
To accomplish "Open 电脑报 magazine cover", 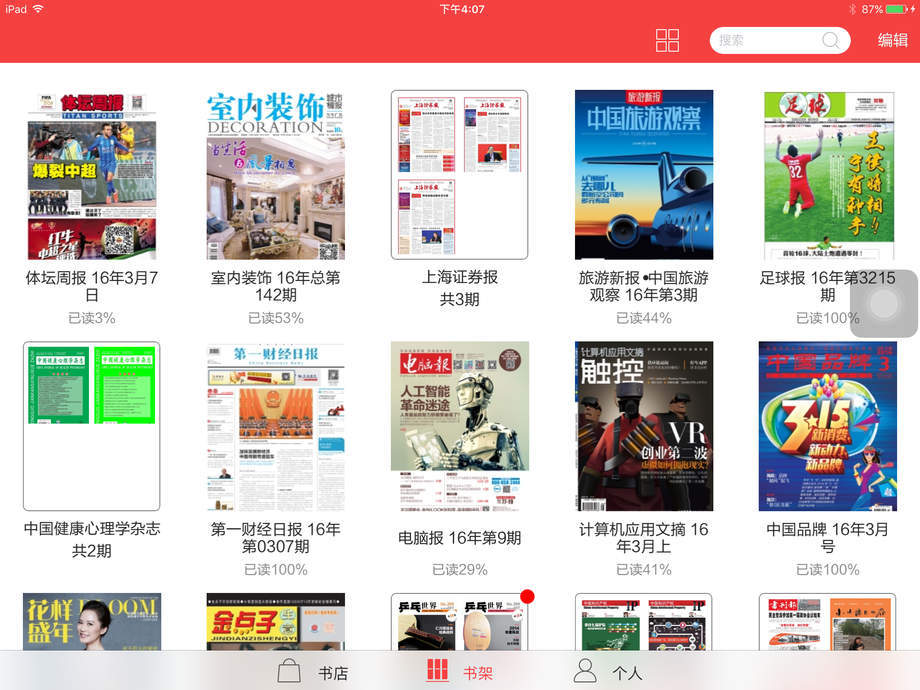I will click(459, 426).
